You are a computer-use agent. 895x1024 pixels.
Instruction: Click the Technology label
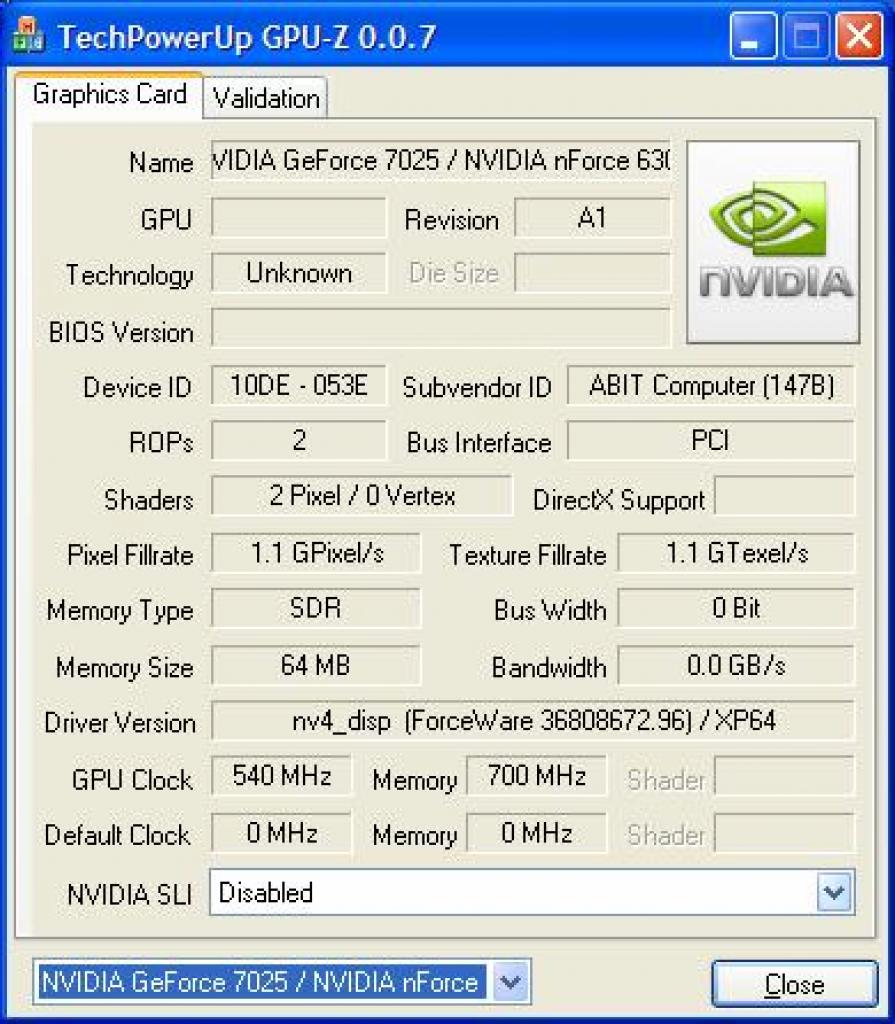[130, 276]
